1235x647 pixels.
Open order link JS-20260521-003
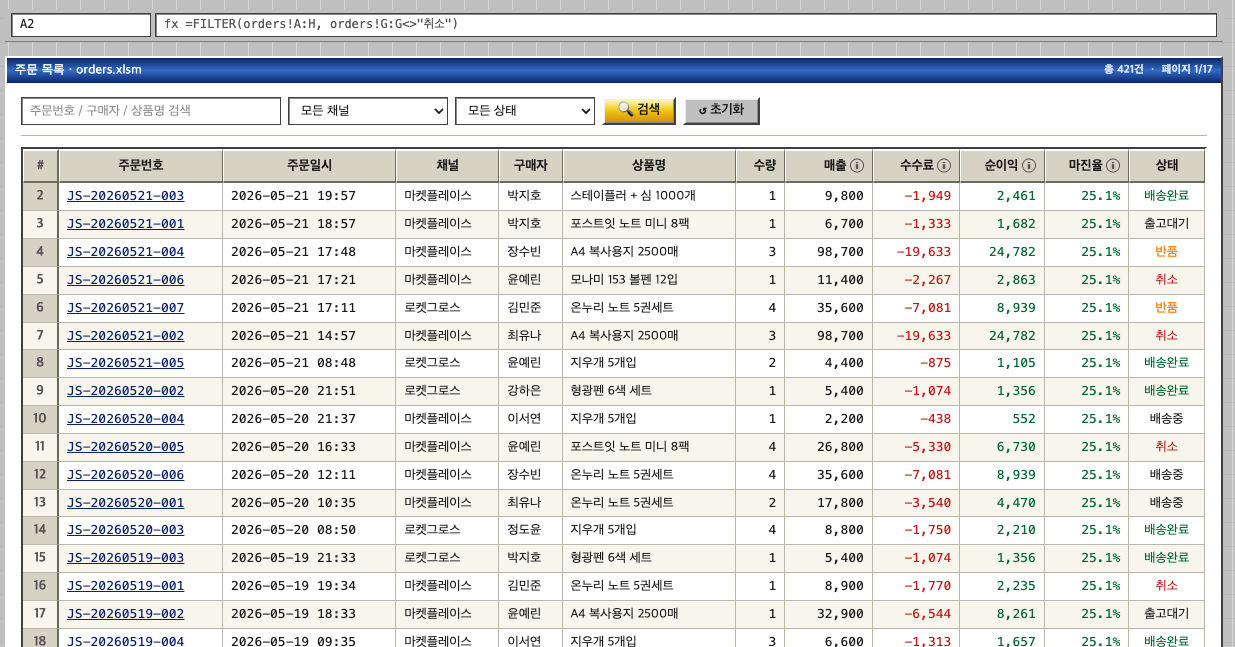tap(125, 196)
